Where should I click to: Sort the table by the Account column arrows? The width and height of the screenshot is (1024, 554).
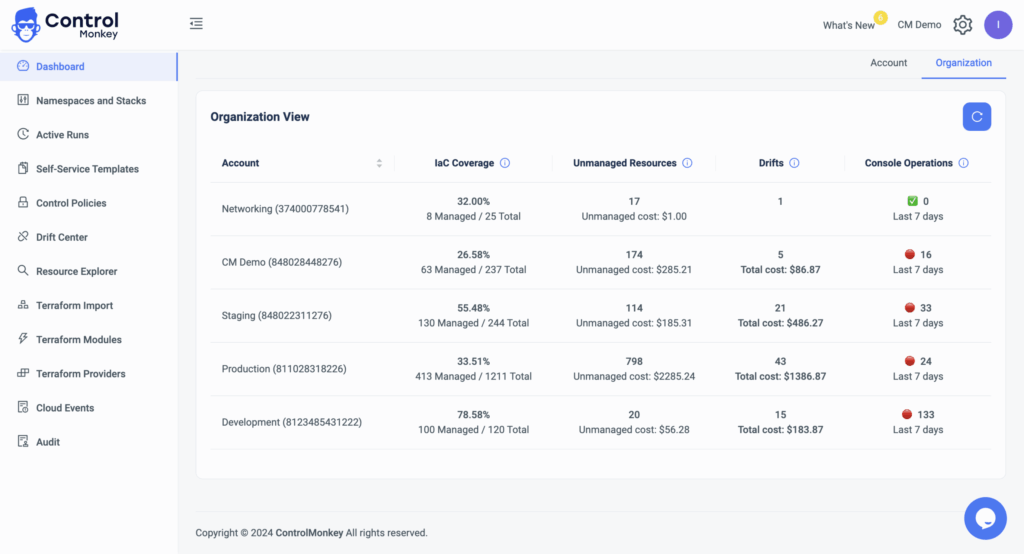click(379, 163)
